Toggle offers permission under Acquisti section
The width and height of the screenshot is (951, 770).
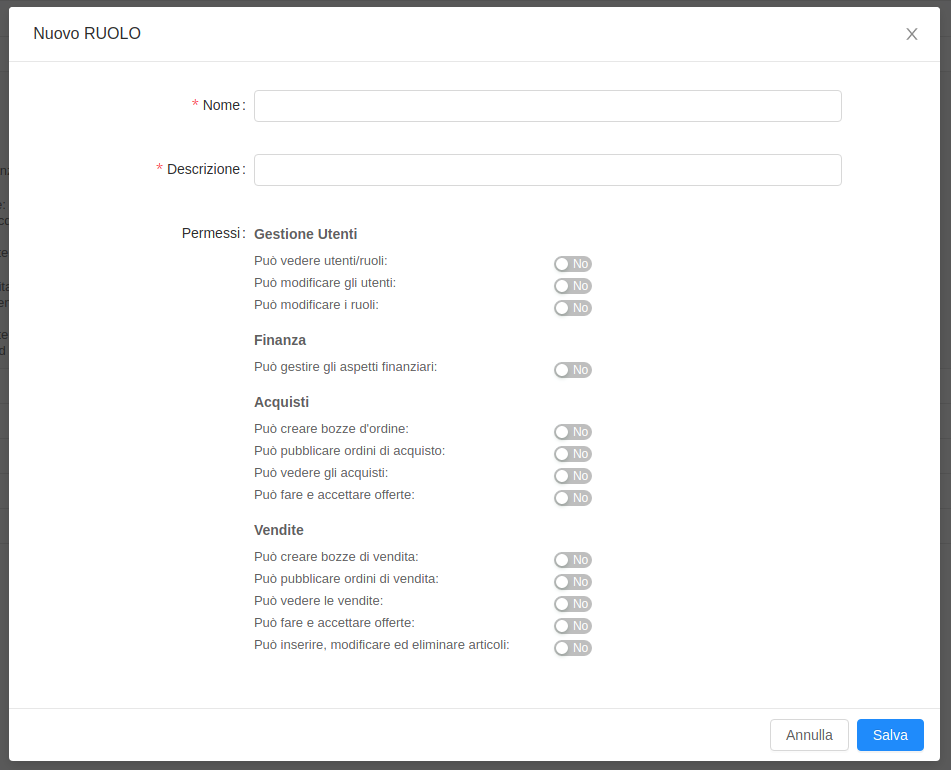tap(573, 498)
